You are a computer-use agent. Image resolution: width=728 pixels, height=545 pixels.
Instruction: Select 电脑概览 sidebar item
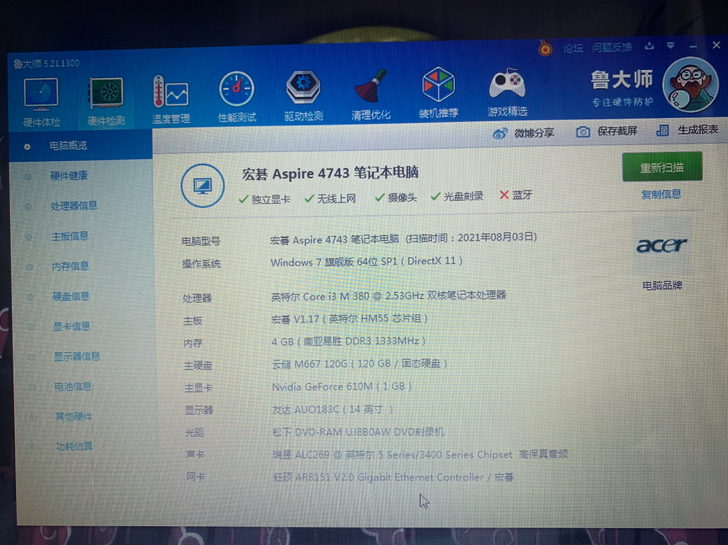coord(81,146)
